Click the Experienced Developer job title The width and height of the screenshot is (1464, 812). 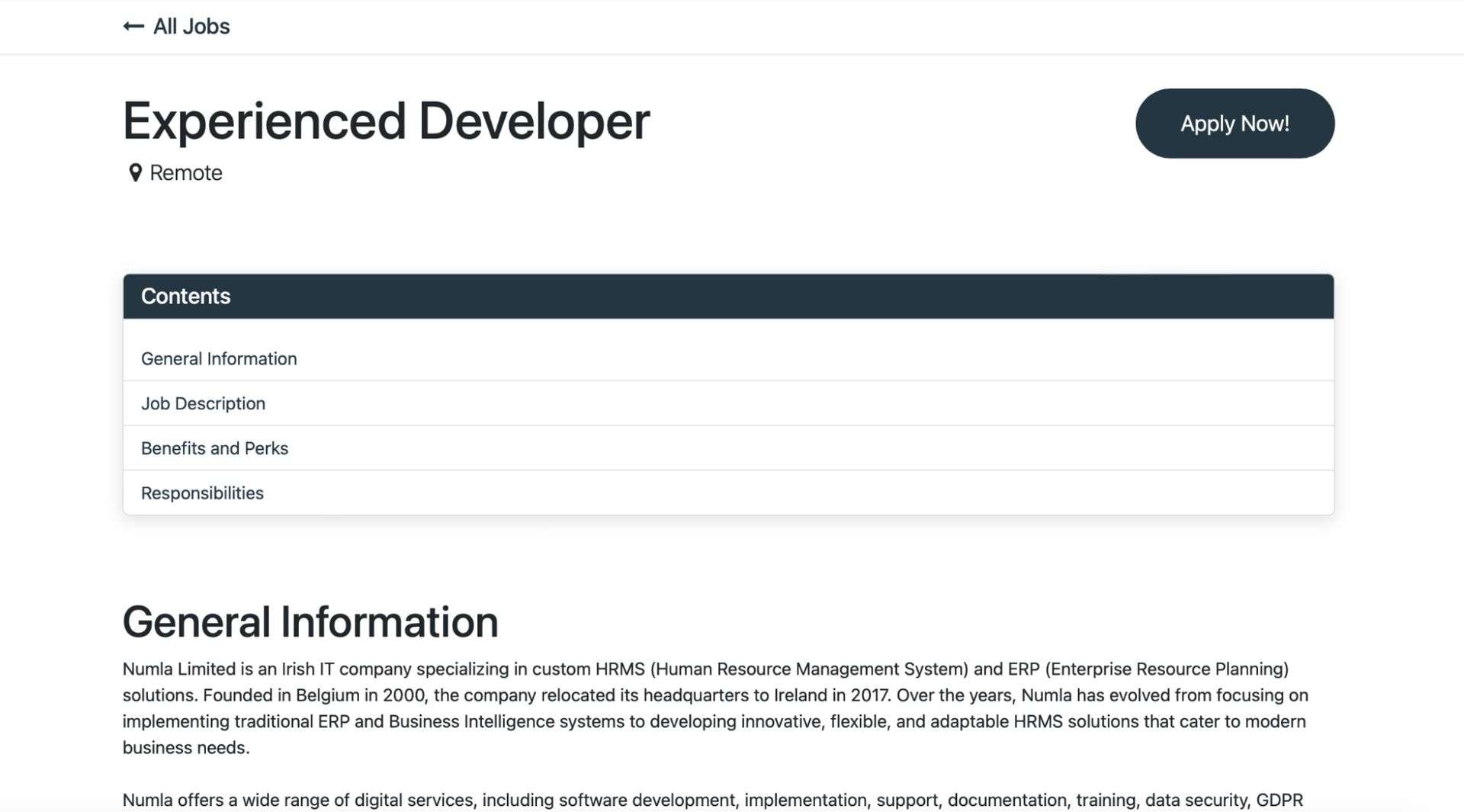point(386,121)
